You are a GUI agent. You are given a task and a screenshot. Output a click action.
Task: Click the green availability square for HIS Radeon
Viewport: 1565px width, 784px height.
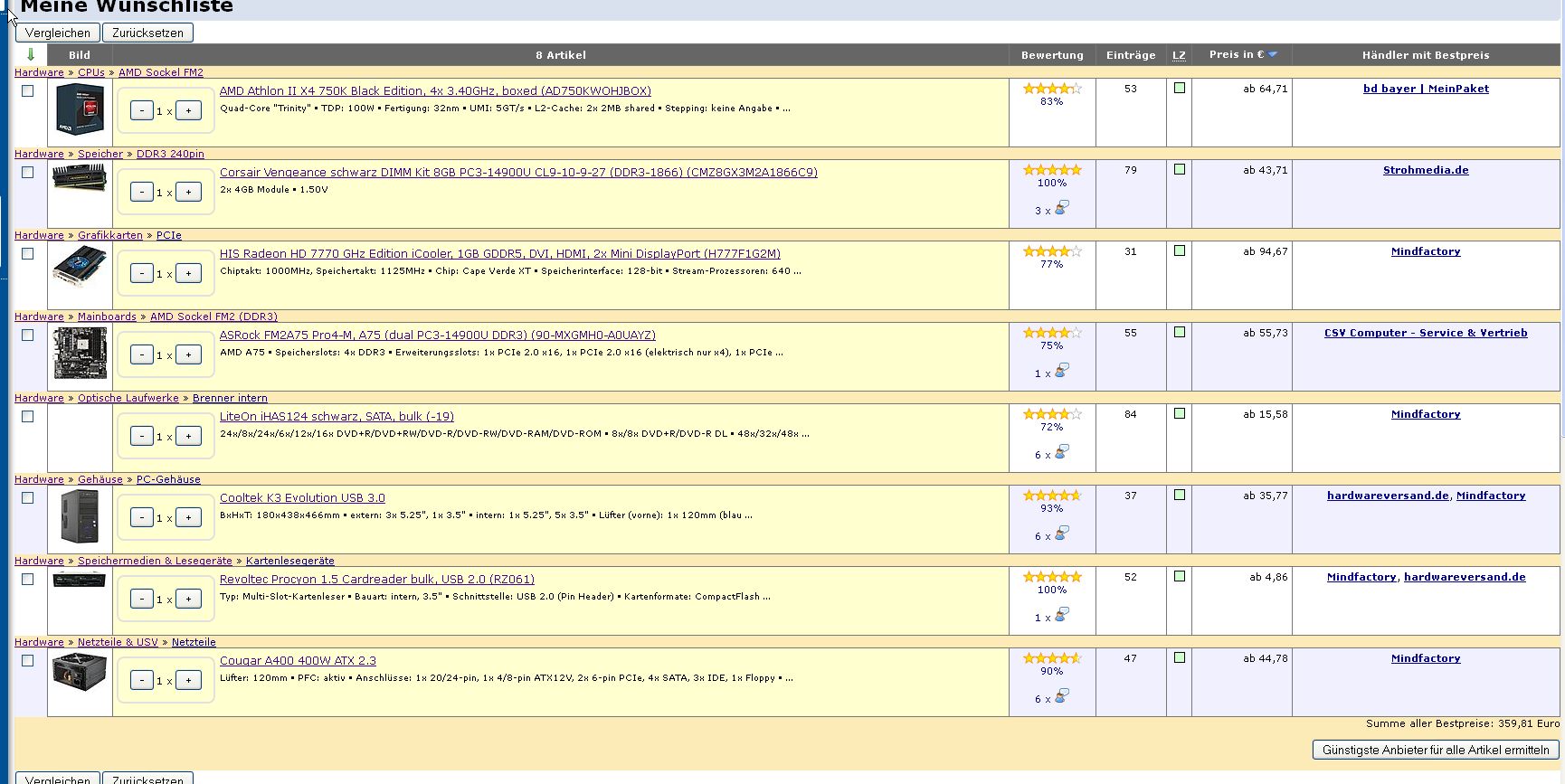1179,250
